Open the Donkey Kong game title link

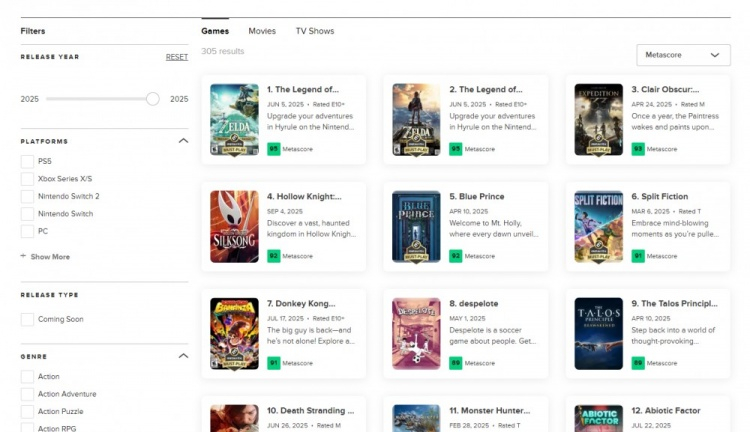301,303
